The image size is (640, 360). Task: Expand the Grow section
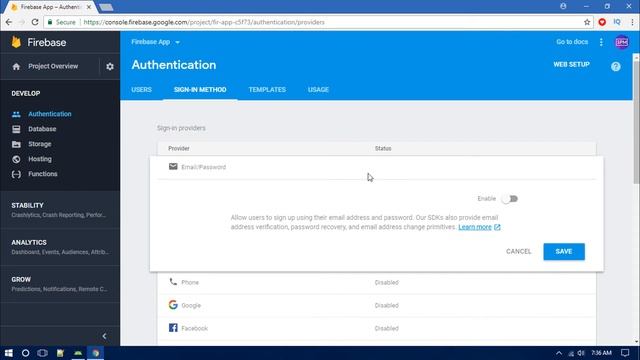(60, 284)
